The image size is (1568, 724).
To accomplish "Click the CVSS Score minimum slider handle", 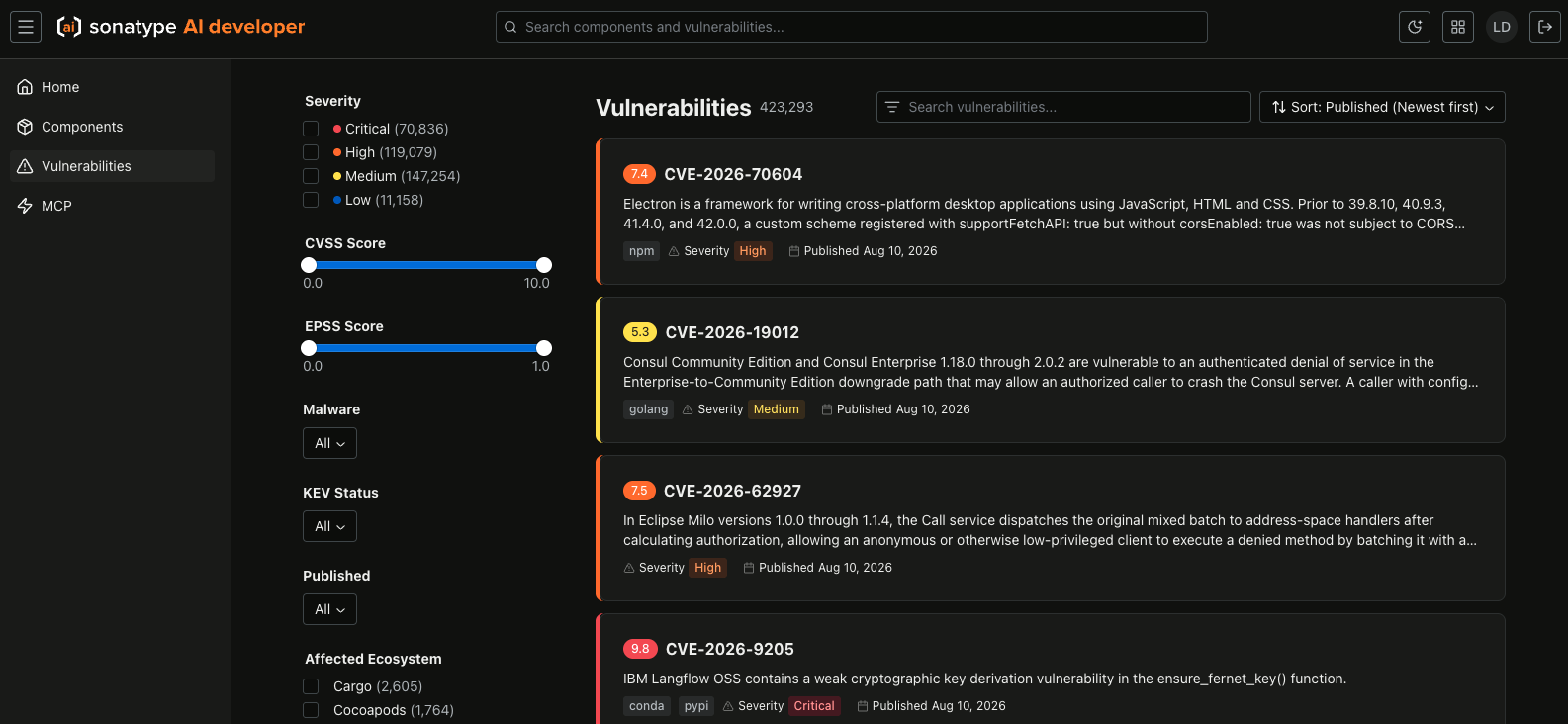I will (x=309, y=265).
